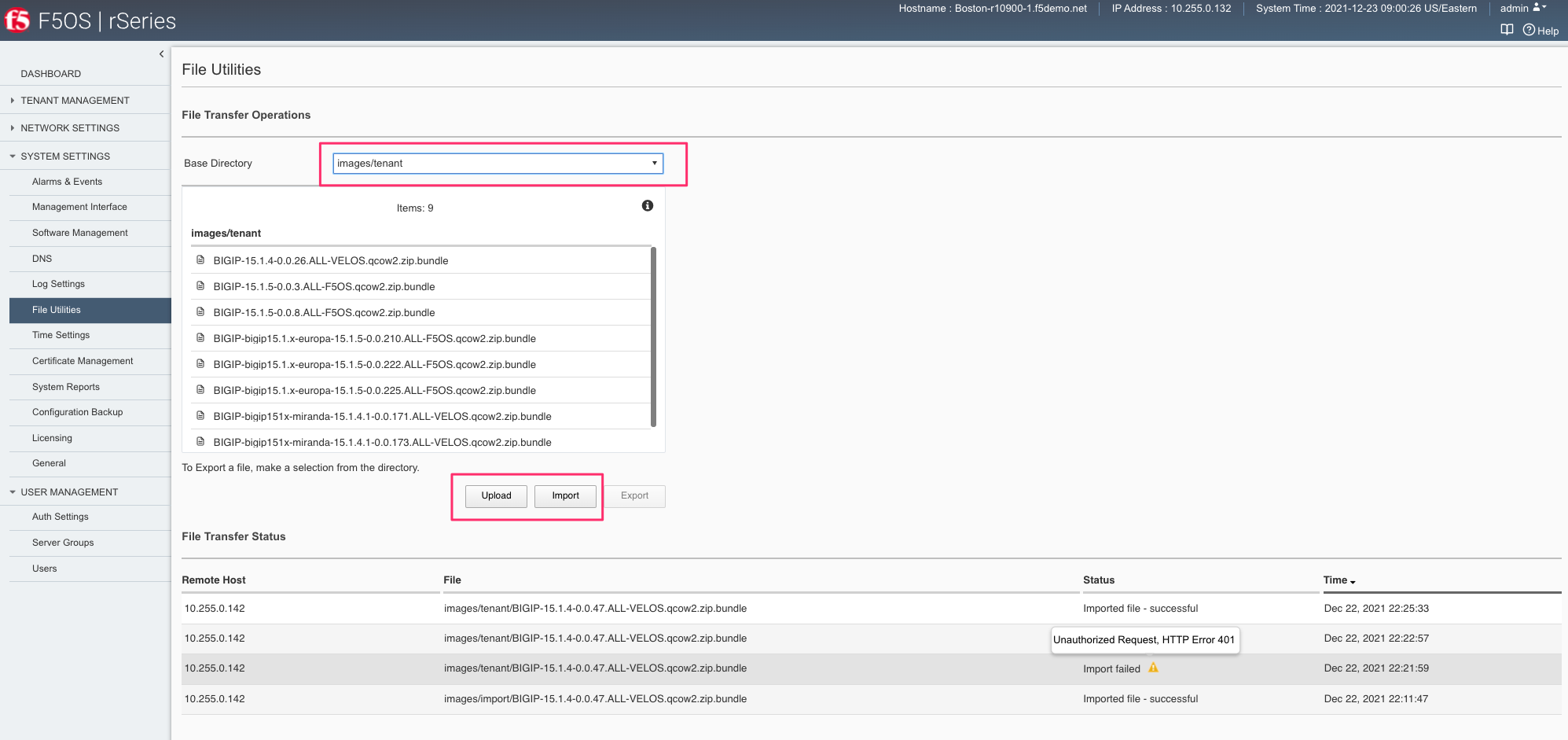Open Help in the header
The height and width of the screenshot is (740, 1568).
[x=1540, y=30]
